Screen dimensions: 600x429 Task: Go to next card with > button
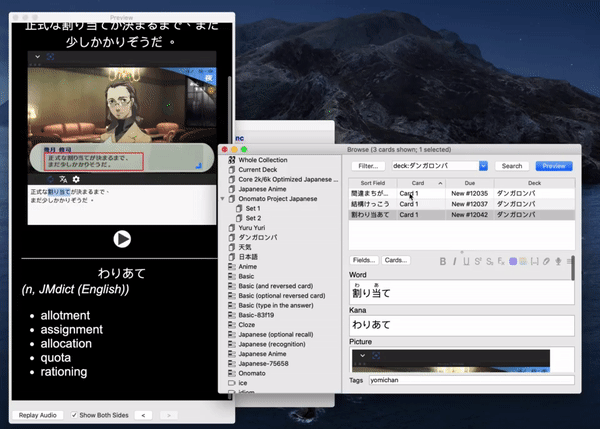pos(168,415)
